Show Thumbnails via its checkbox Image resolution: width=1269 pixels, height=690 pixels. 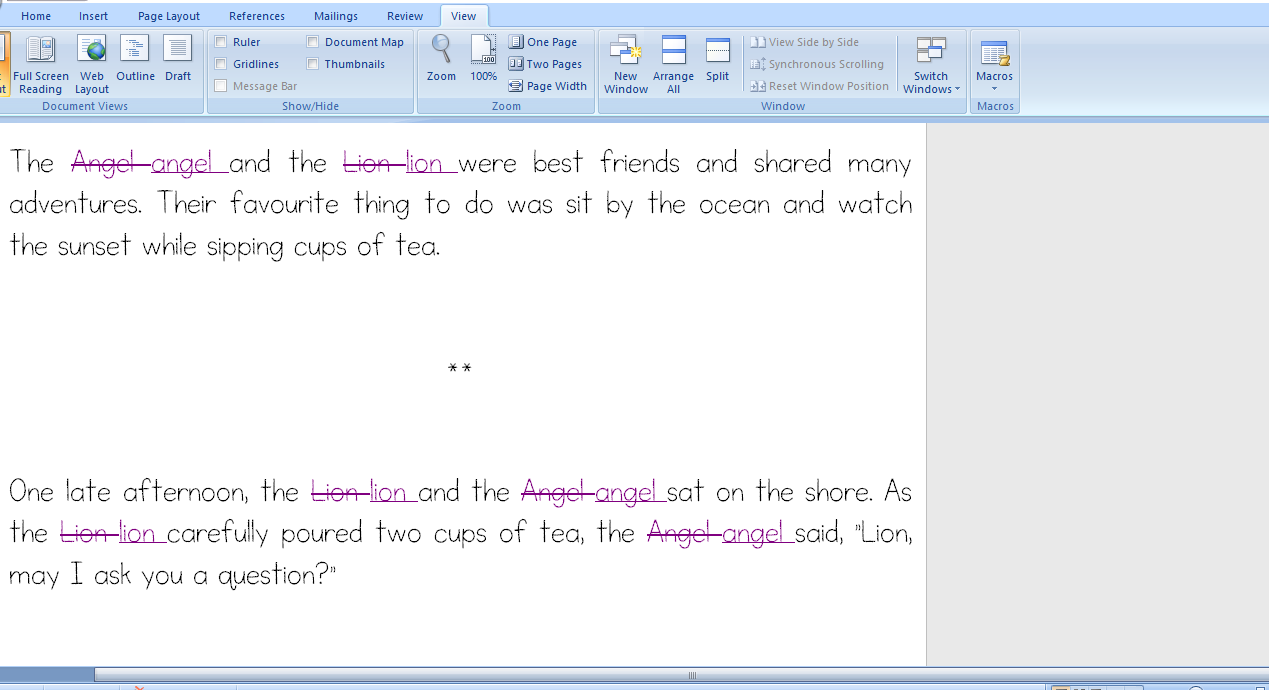coord(313,64)
